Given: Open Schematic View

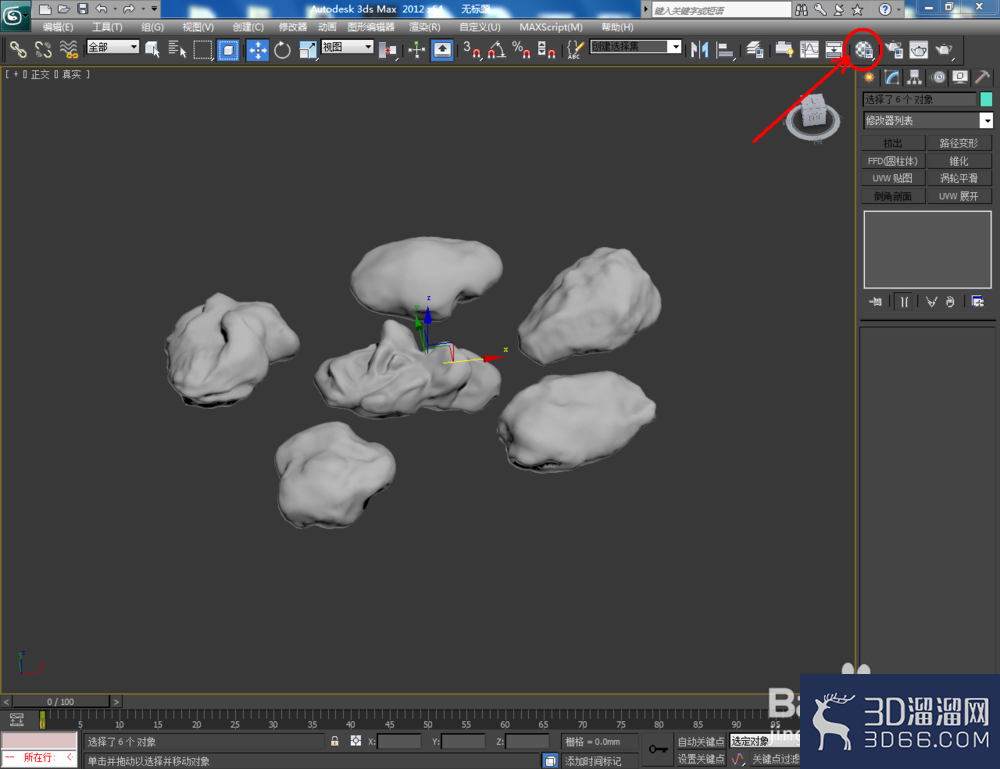Looking at the screenshot, I should click(834, 49).
